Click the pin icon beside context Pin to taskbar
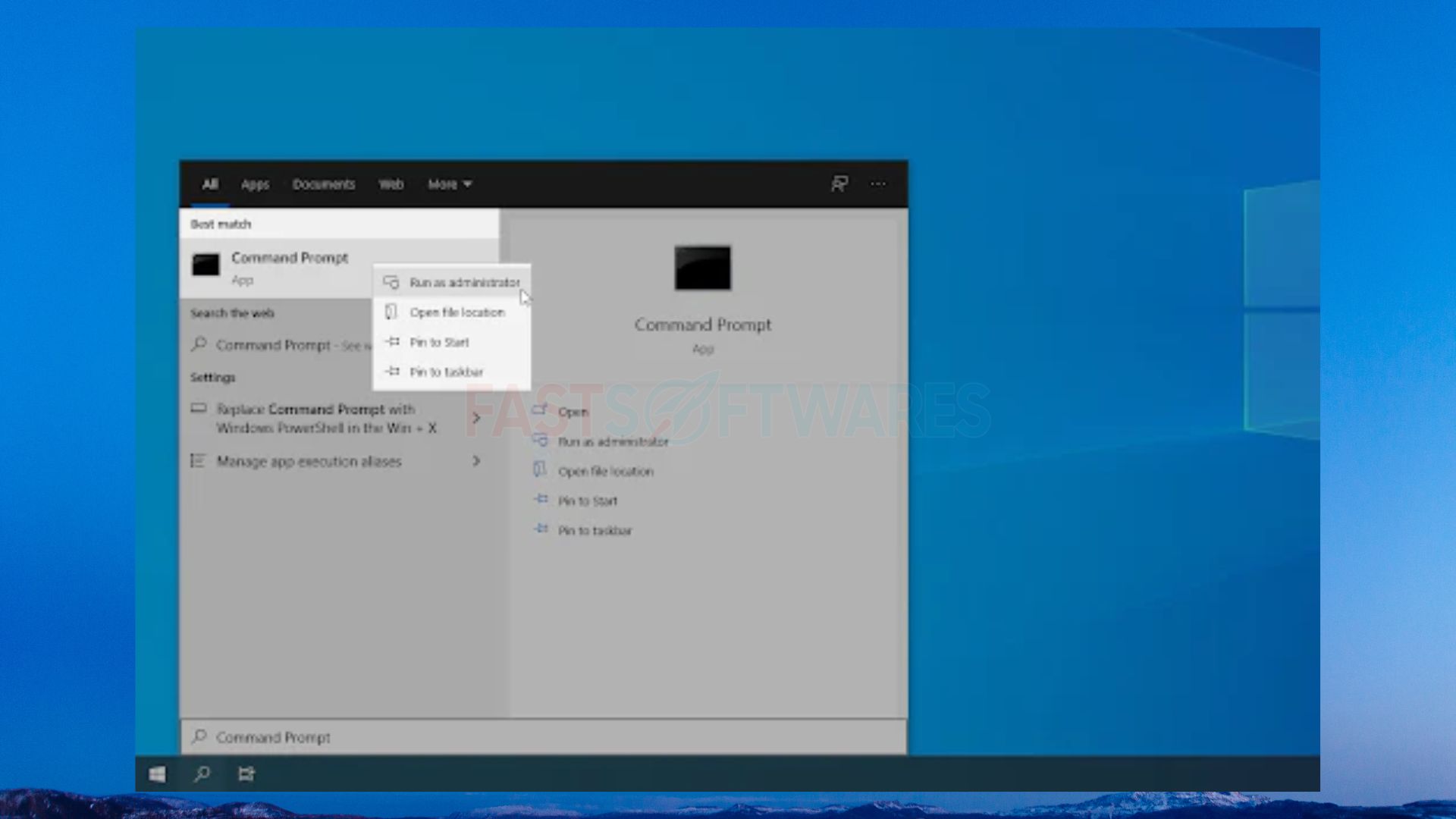The image size is (1456, 819). [392, 372]
